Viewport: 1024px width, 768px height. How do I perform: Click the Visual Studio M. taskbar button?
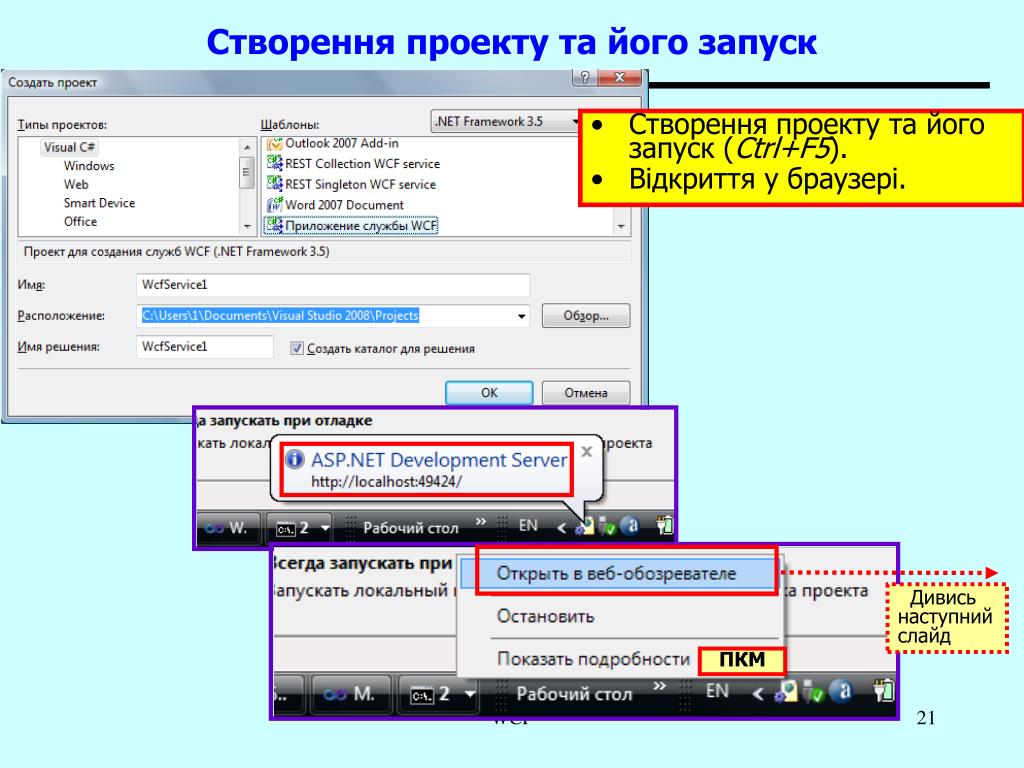pyautogui.click(x=350, y=694)
